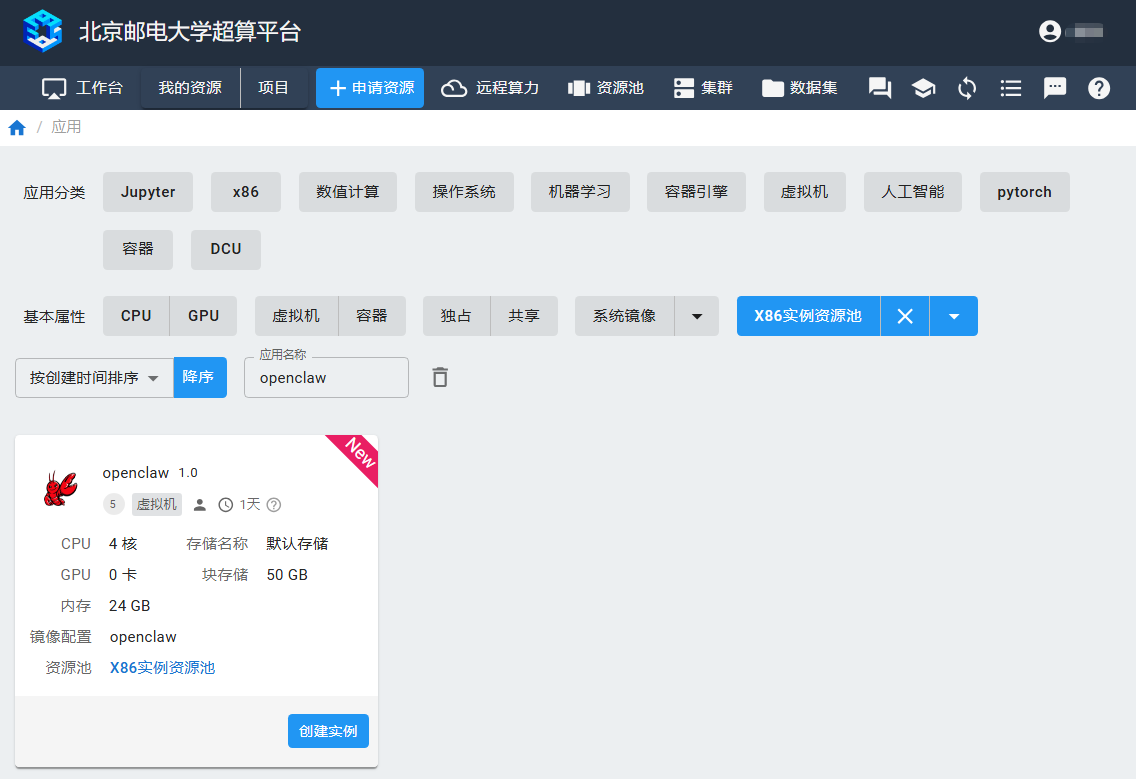Image resolution: width=1136 pixels, height=779 pixels.
Task: Click the count badge 5
Action: coord(113,505)
